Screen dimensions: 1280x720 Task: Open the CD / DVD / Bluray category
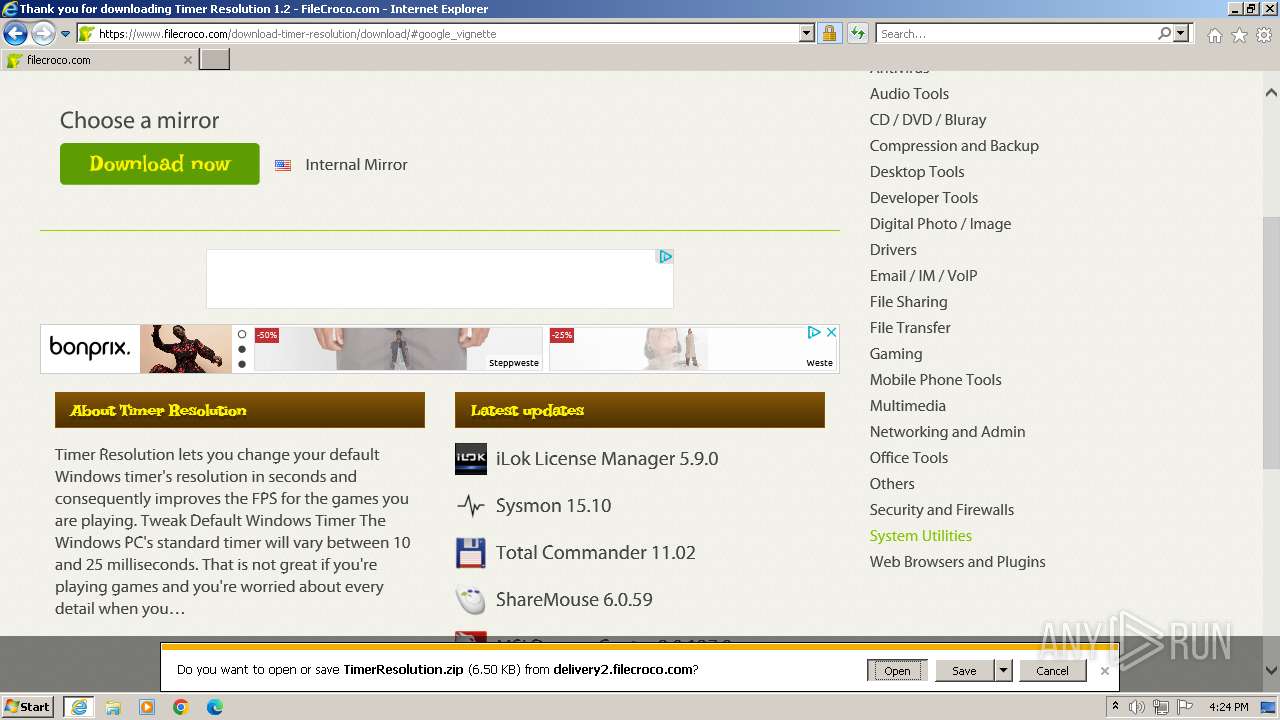(x=928, y=120)
